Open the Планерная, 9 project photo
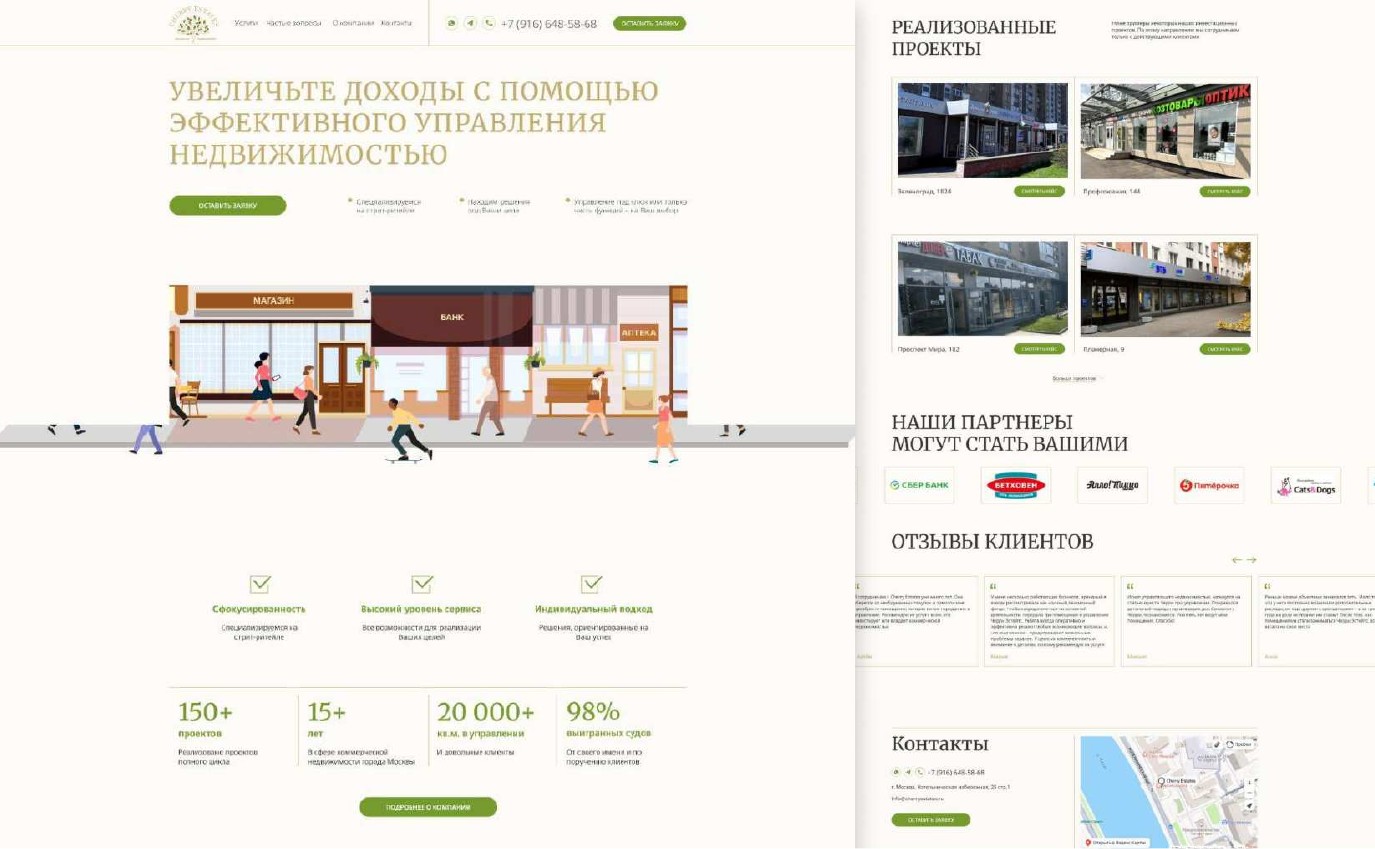This screenshot has height=849, width=1375. tap(1166, 289)
